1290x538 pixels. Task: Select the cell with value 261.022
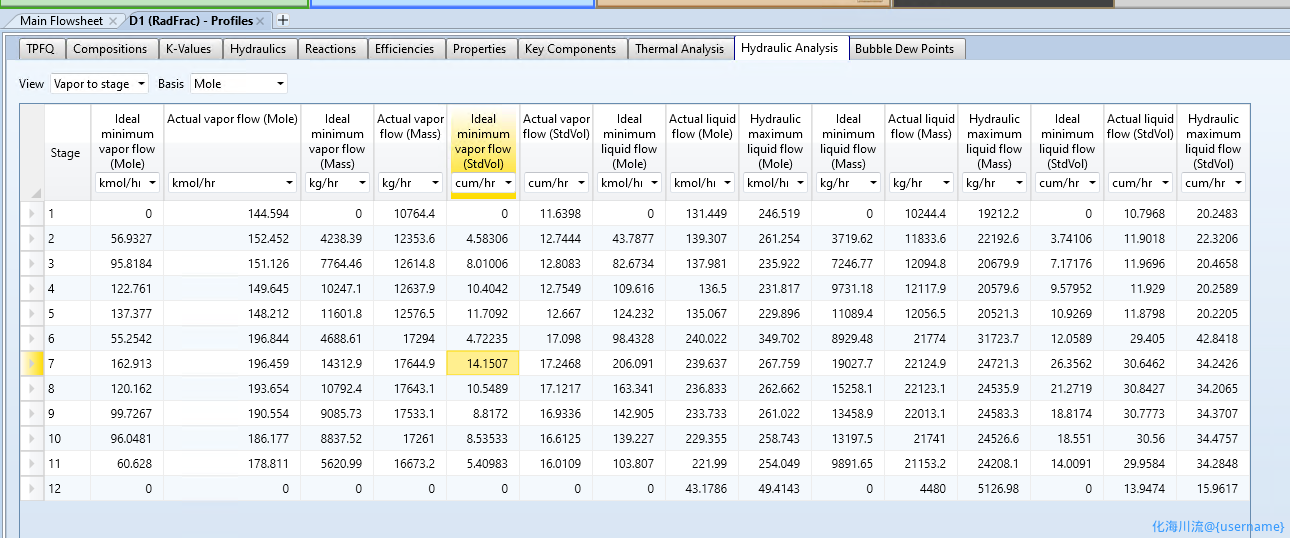pyautogui.click(x=775, y=413)
